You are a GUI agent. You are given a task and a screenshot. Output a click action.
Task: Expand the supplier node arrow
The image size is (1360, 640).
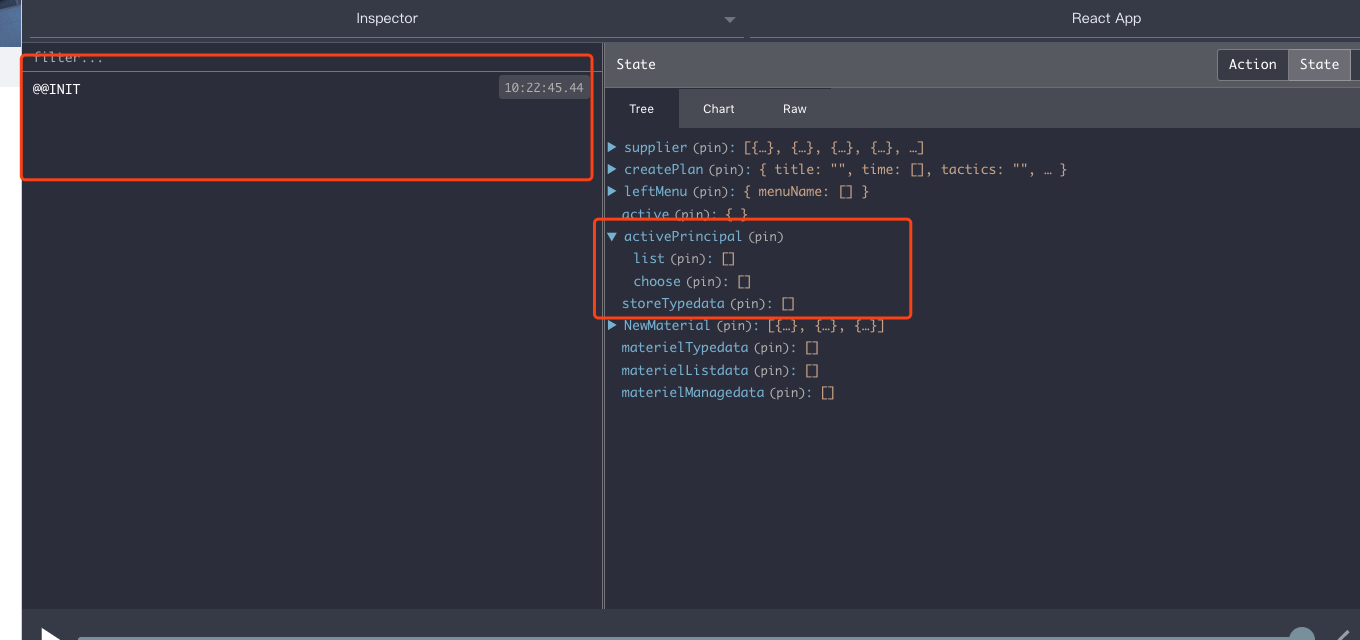pos(612,147)
